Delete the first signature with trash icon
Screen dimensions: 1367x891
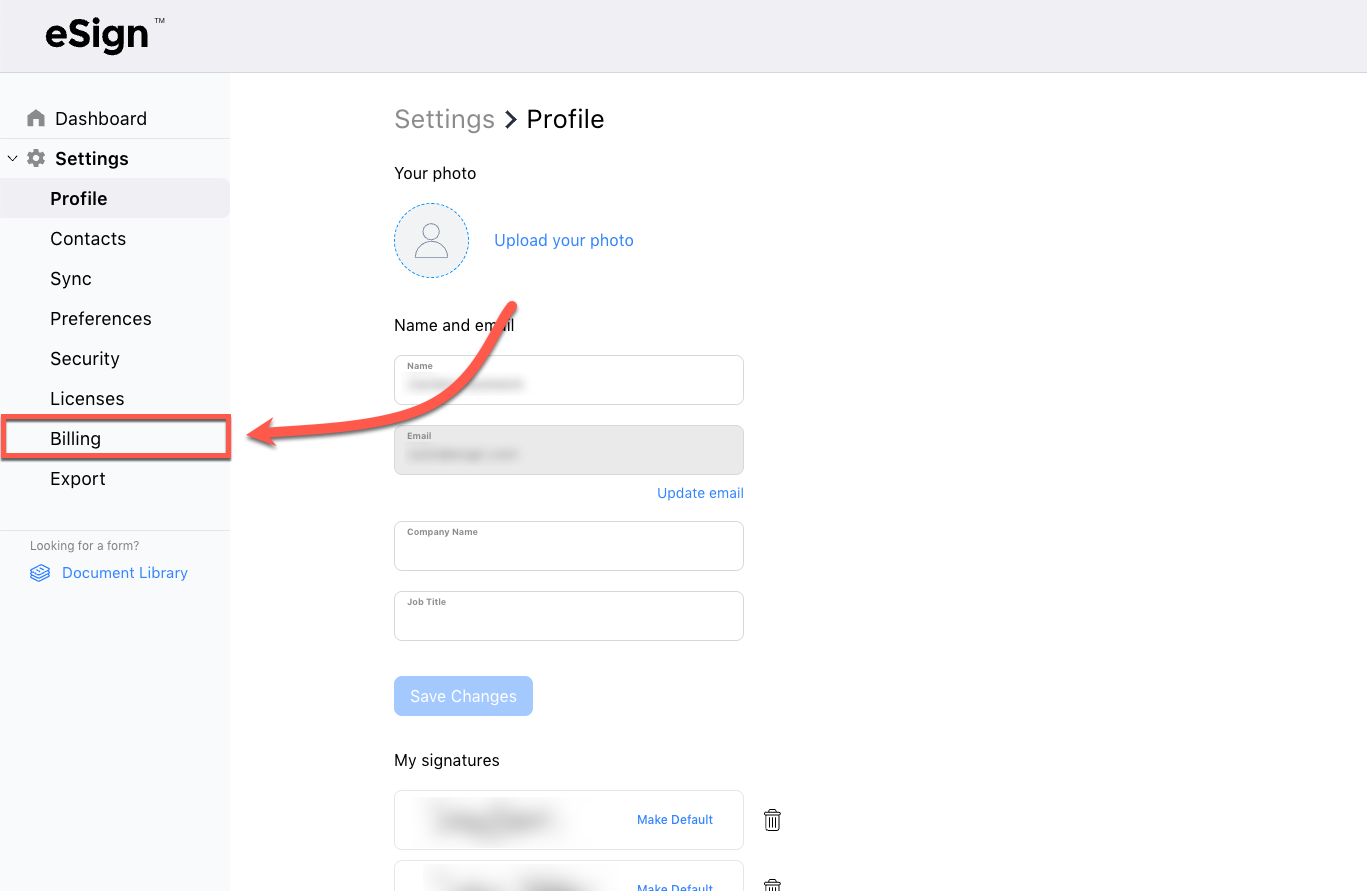point(772,820)
